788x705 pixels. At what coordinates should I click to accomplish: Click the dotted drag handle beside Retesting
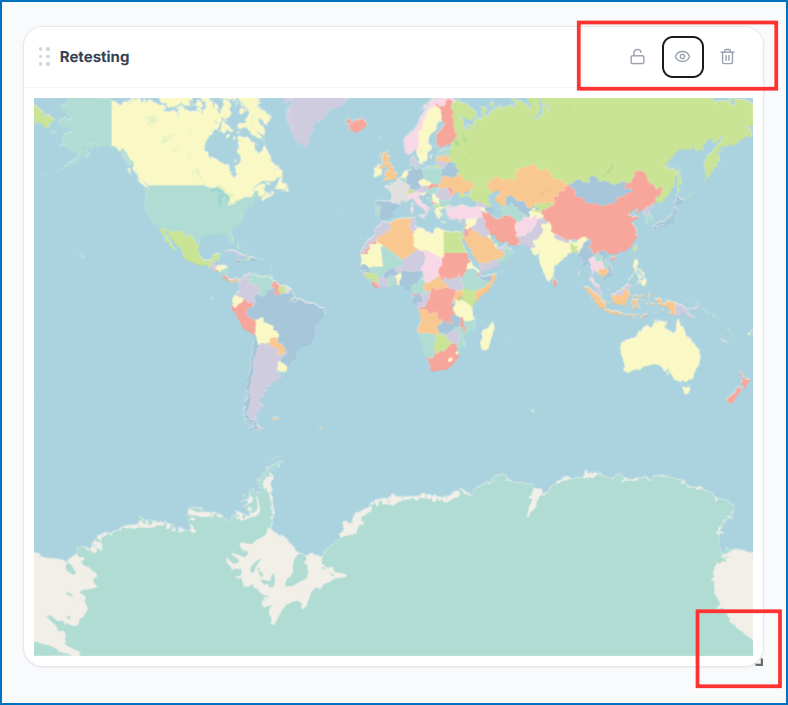click(x=44, y=57)
